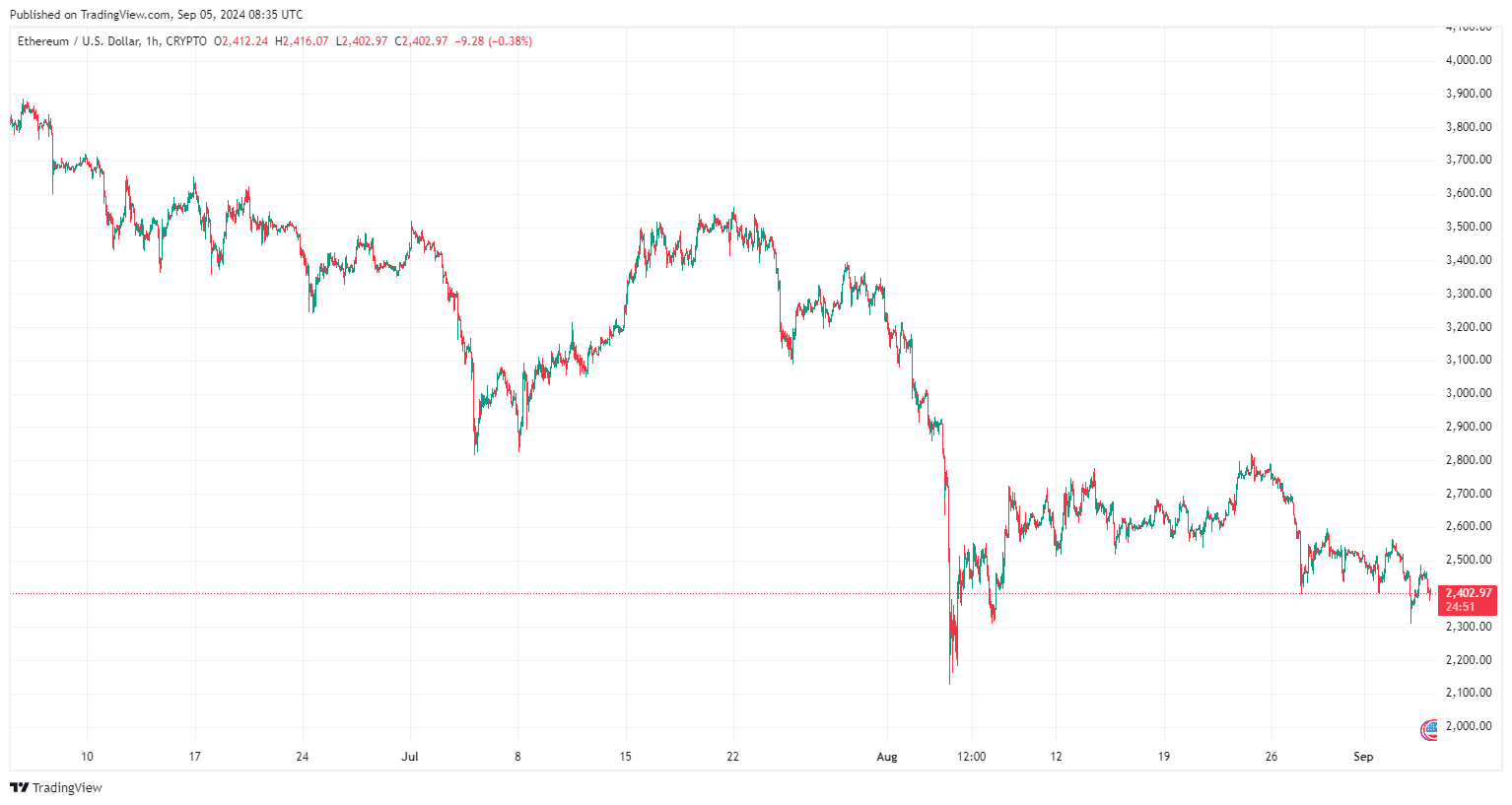
Task: Click the close value C2,402.97
Action: (421, 41)
